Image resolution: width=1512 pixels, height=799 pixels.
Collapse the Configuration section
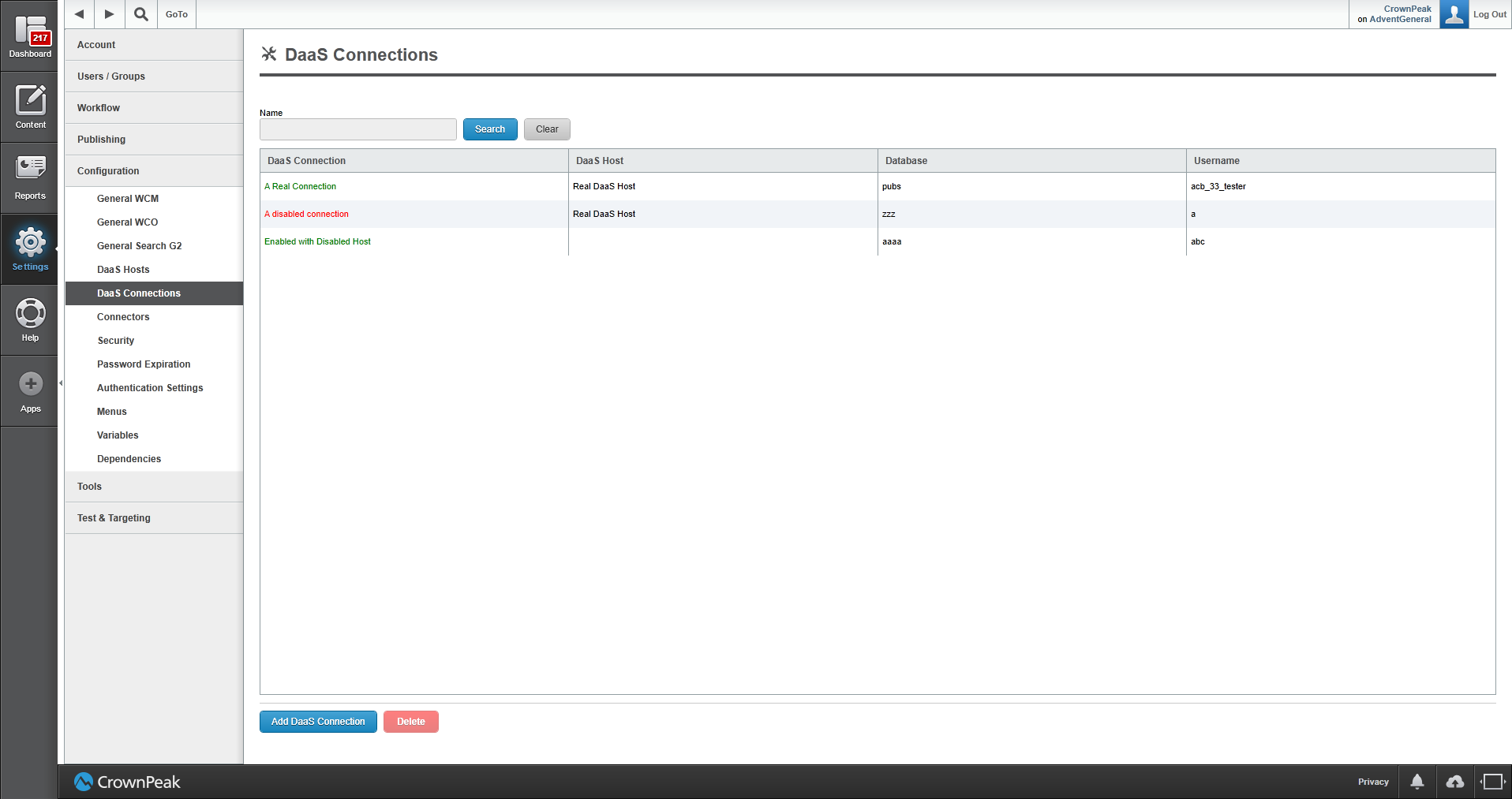click(154, 171)
